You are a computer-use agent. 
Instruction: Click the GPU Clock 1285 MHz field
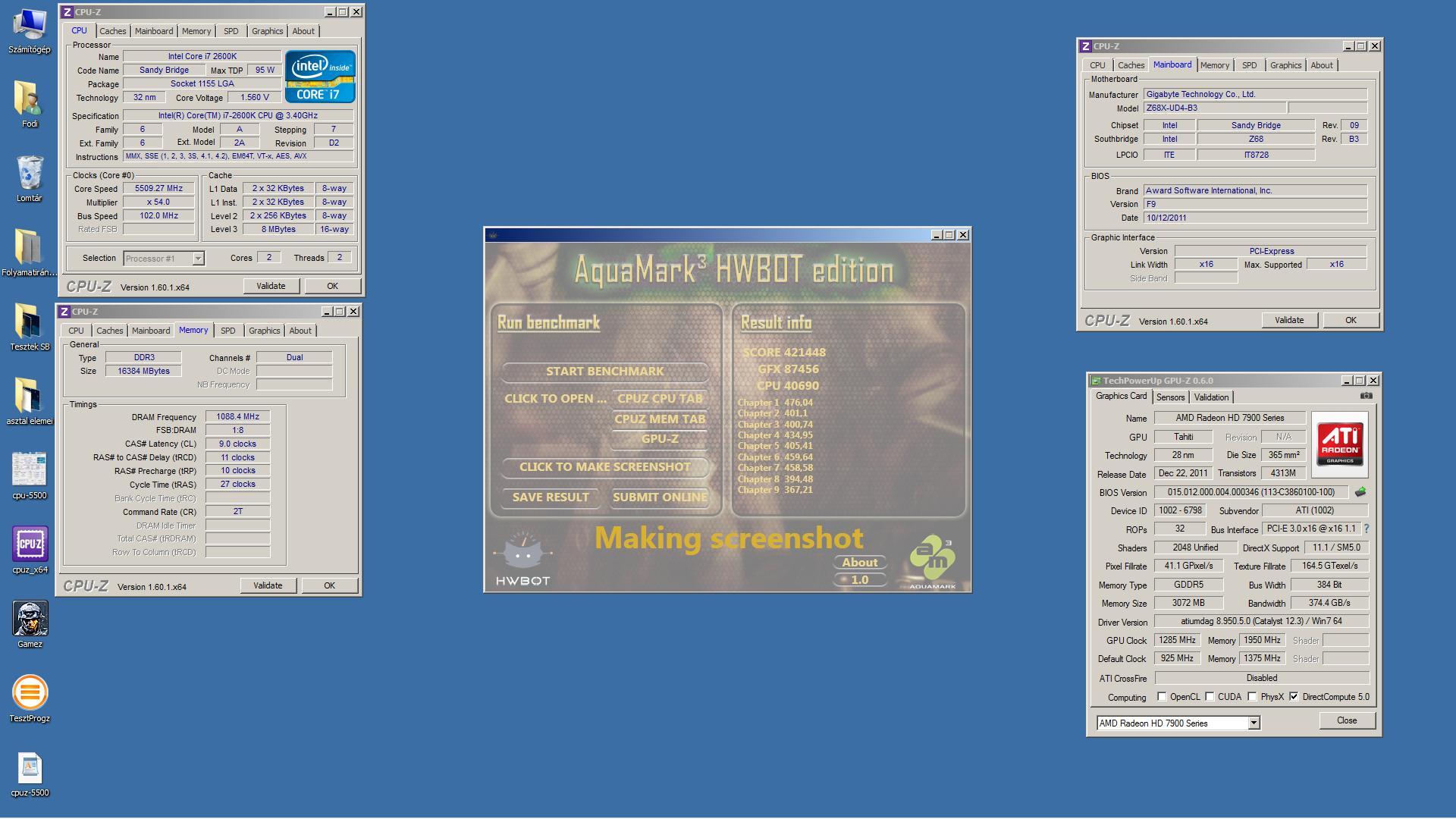click(1177, 640)
